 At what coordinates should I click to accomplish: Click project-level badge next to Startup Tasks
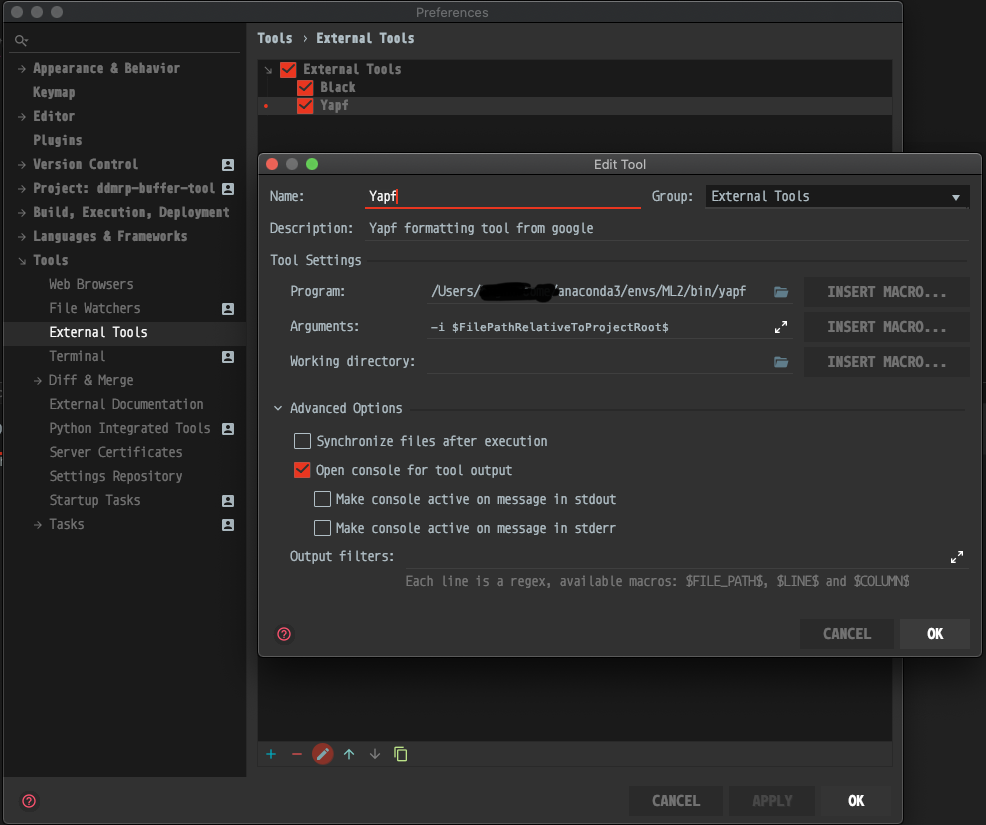(228, 501)
